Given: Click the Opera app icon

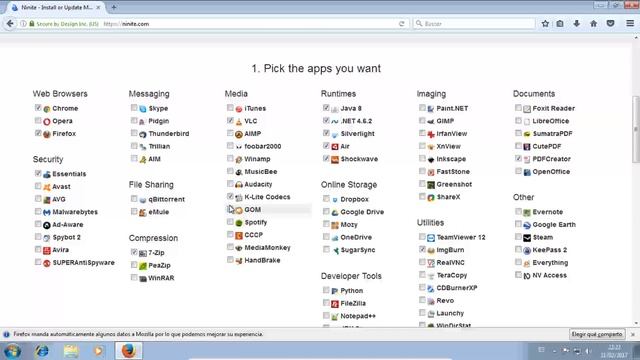Looking at the screenshot, I should [47, 121].
